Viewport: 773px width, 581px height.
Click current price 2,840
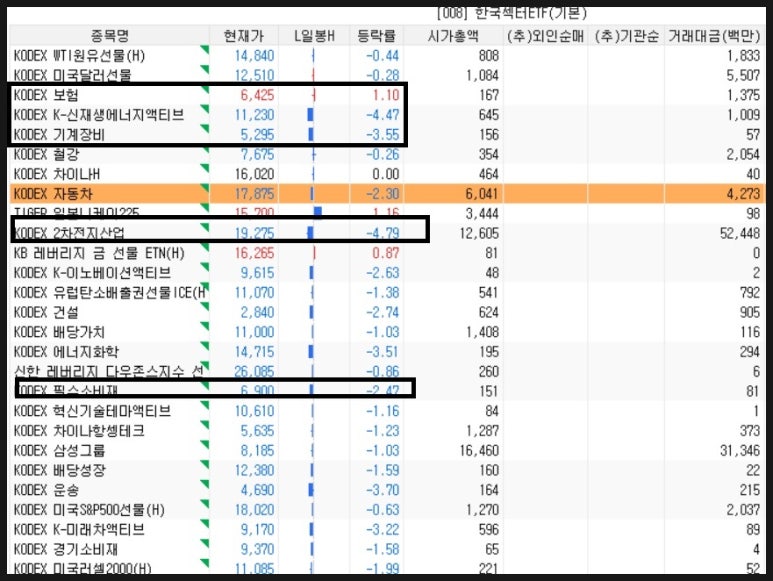257,312
